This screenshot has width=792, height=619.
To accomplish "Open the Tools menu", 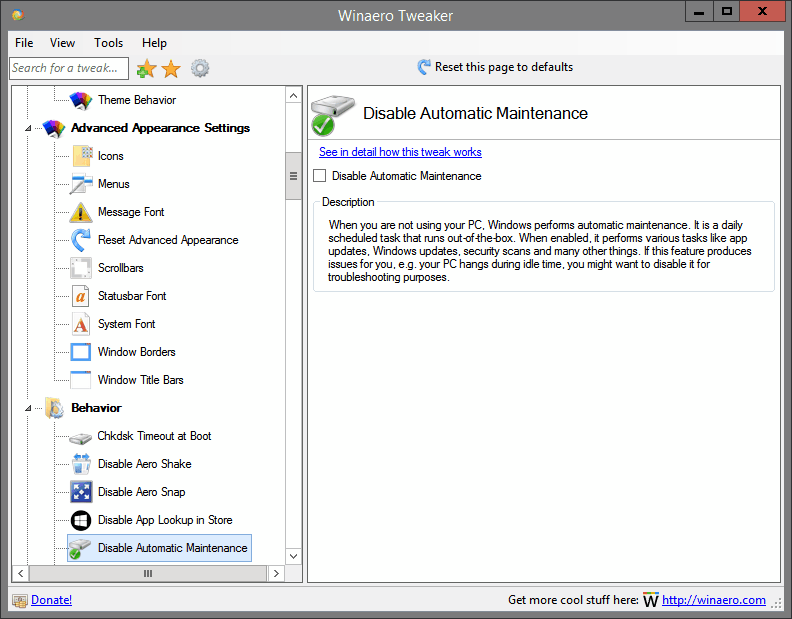I will tap(109, 43).
